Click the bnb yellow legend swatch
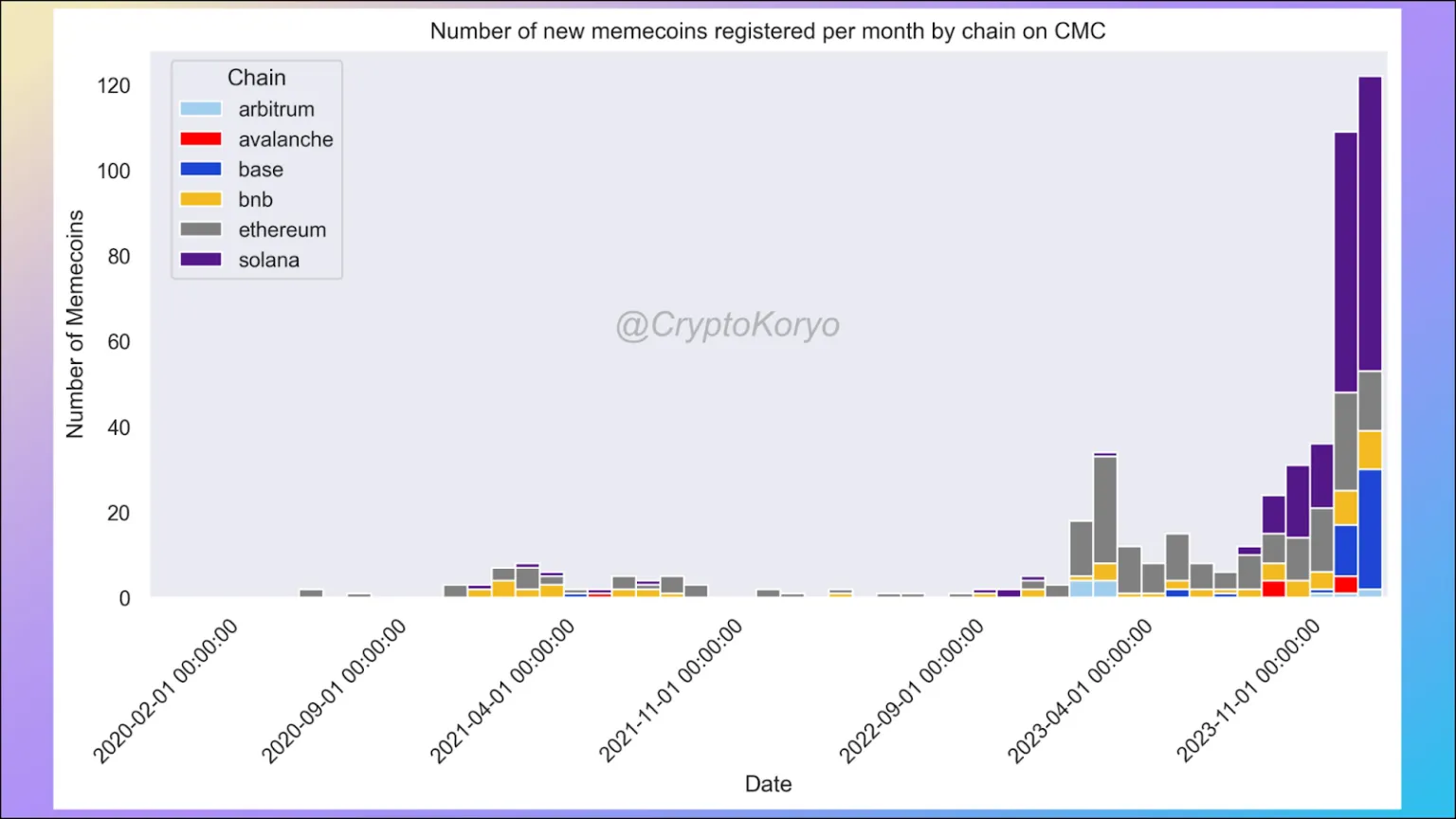The width and height of the screenshot is (1456, 819). click(201, 200)
